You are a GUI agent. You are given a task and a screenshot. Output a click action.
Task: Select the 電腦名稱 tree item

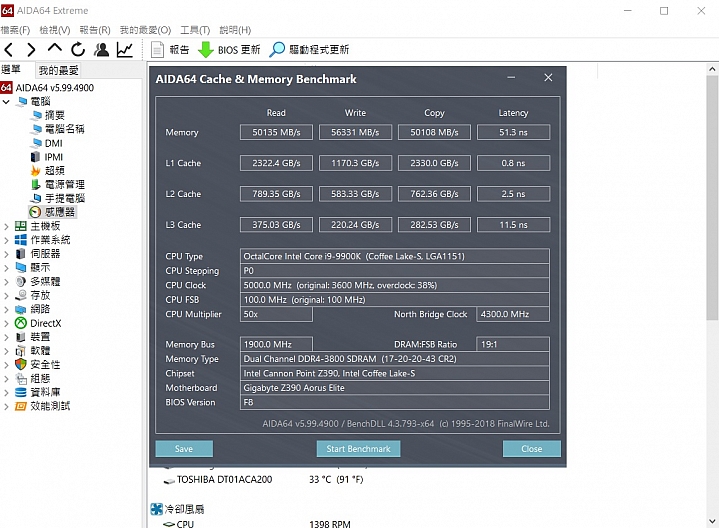pos(65,129)
